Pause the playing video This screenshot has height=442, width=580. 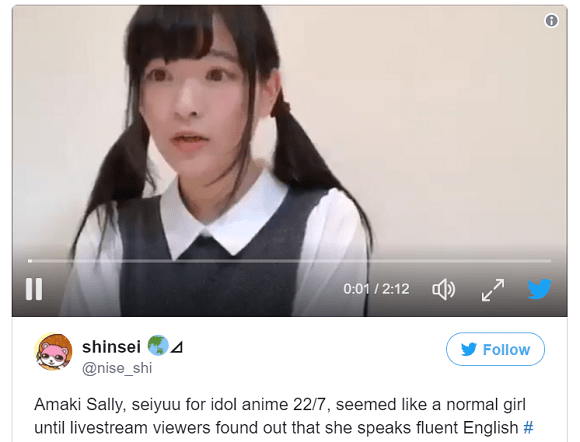coord(34,289)
